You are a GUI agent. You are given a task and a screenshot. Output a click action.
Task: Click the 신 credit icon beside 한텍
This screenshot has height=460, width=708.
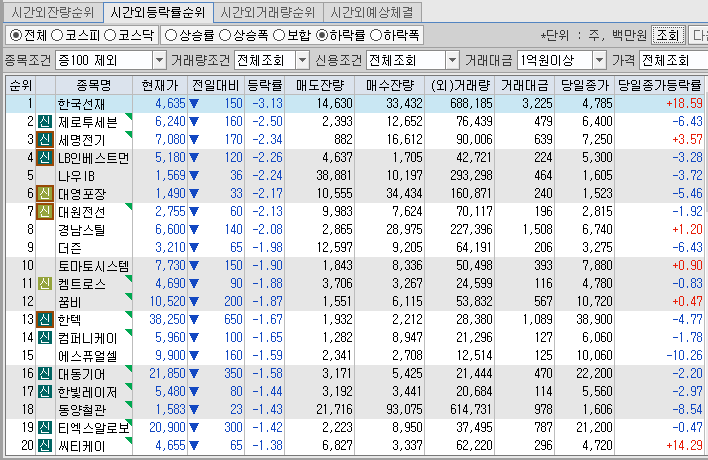coord(45,320)
